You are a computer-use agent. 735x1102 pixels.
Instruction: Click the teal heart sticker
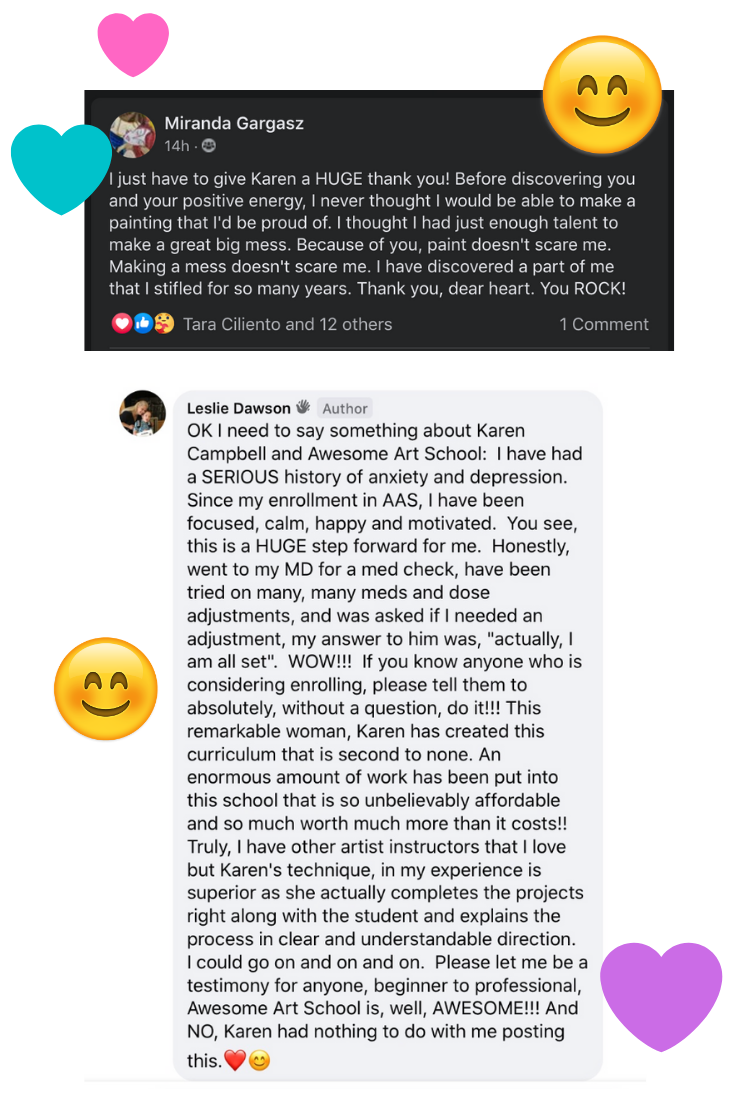point(61,169)
